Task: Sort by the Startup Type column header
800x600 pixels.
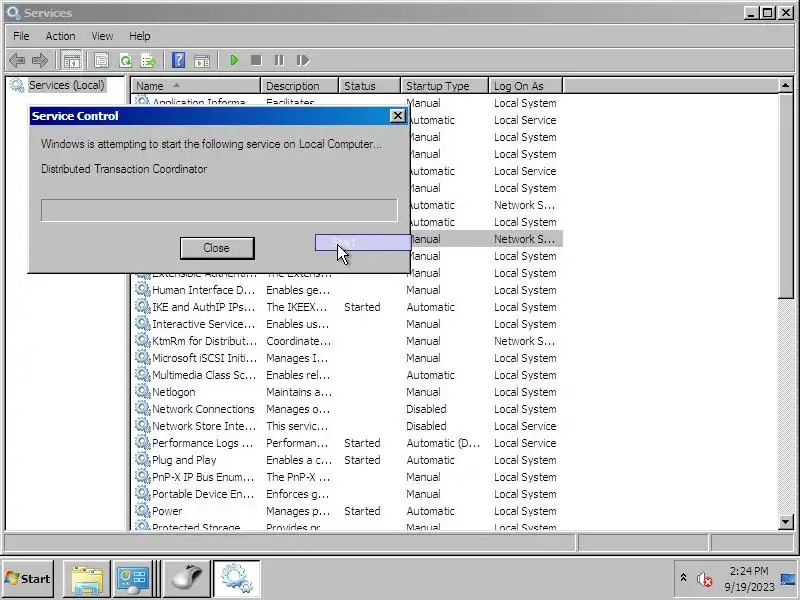Action: tap(444, 86)
